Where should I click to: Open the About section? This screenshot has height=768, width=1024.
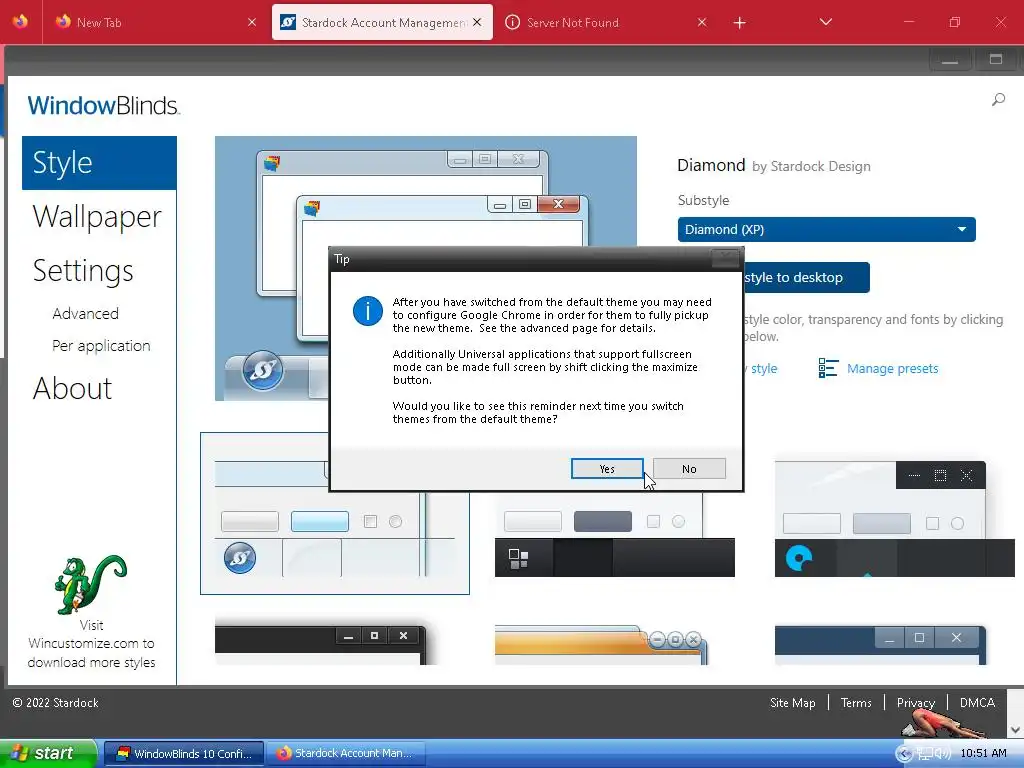point(72,389)
